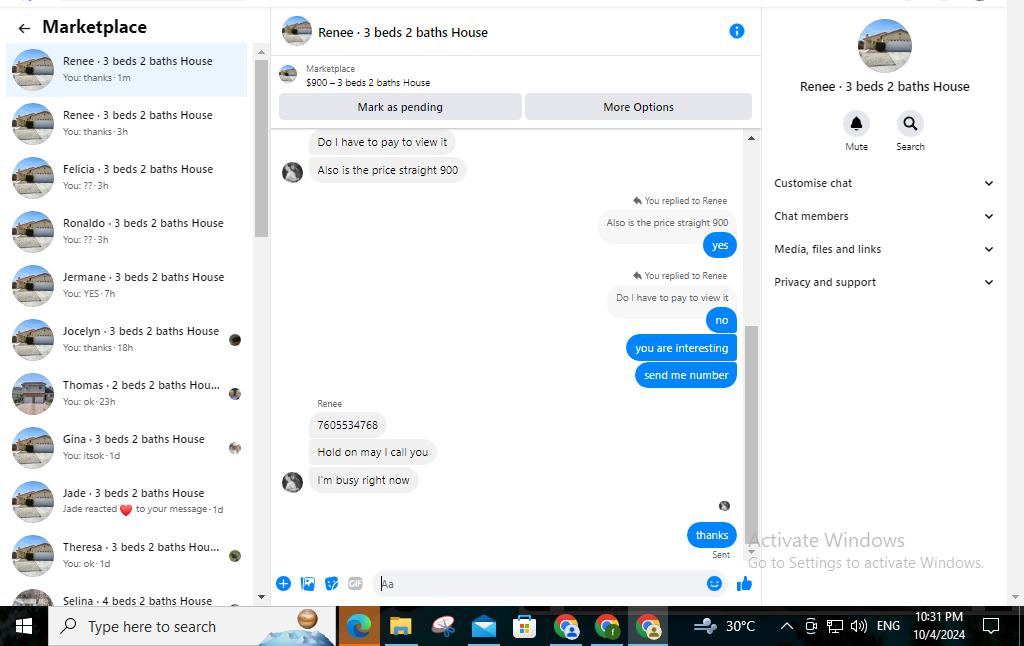Click the house listing thumbnail in the chat header
Viewport: 1024px width, 646px height.
[x=296, y=31]
